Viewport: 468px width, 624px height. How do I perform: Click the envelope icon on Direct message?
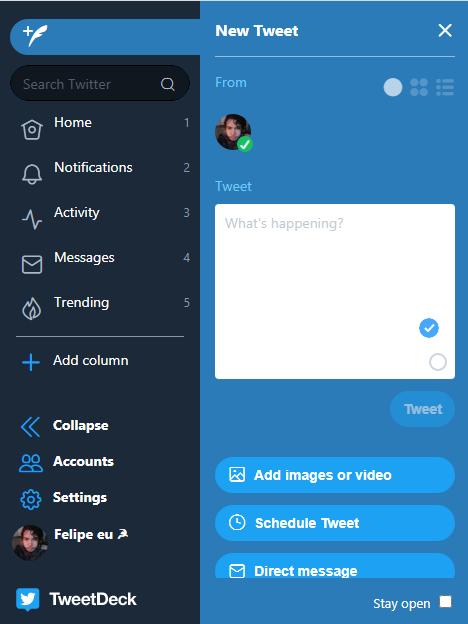click(x=237, y=571)
